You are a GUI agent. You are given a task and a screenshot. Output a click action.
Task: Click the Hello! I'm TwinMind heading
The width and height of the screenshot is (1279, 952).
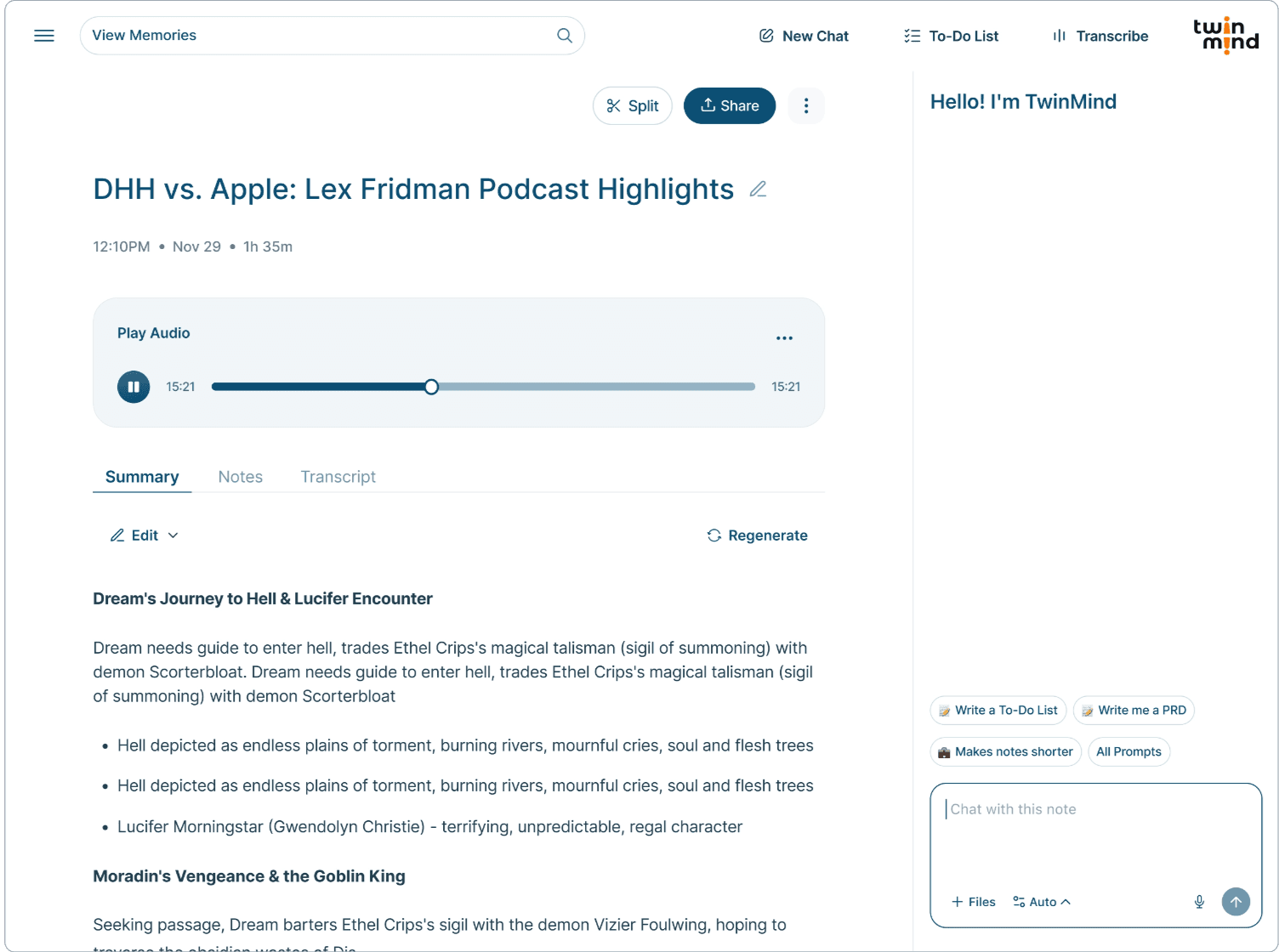1024,102
